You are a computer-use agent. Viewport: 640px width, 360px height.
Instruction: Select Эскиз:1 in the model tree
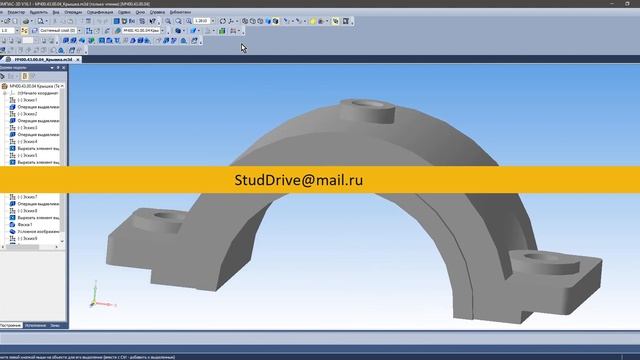(27, 100)
